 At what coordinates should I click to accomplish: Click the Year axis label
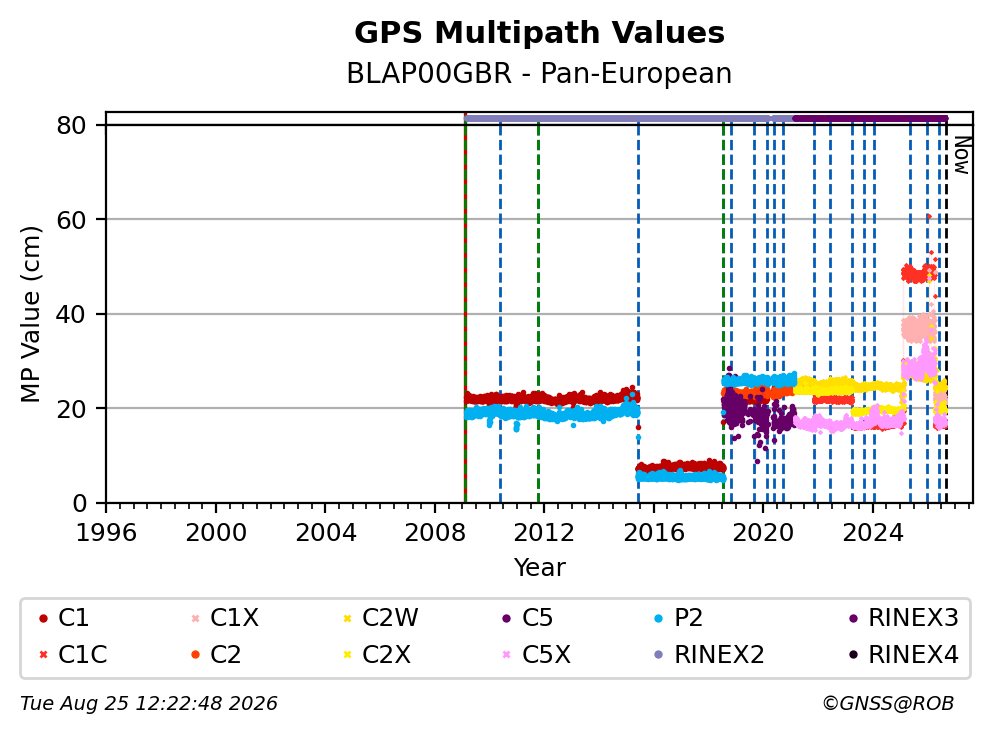click(540, 567)
